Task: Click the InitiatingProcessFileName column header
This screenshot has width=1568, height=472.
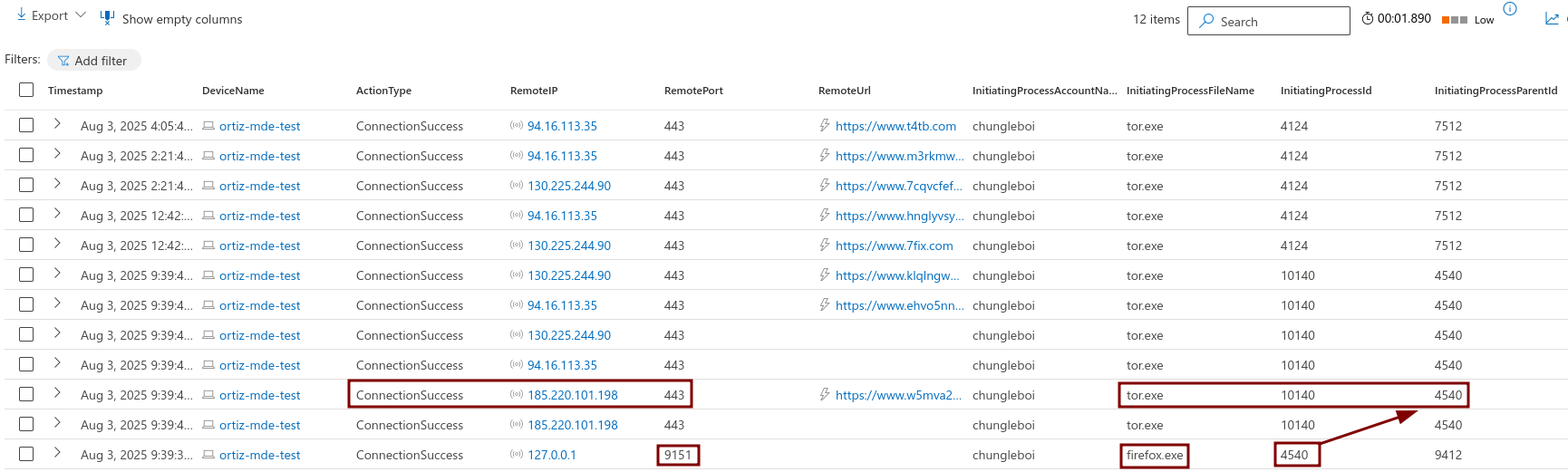Action: [x=1189, y=91]
